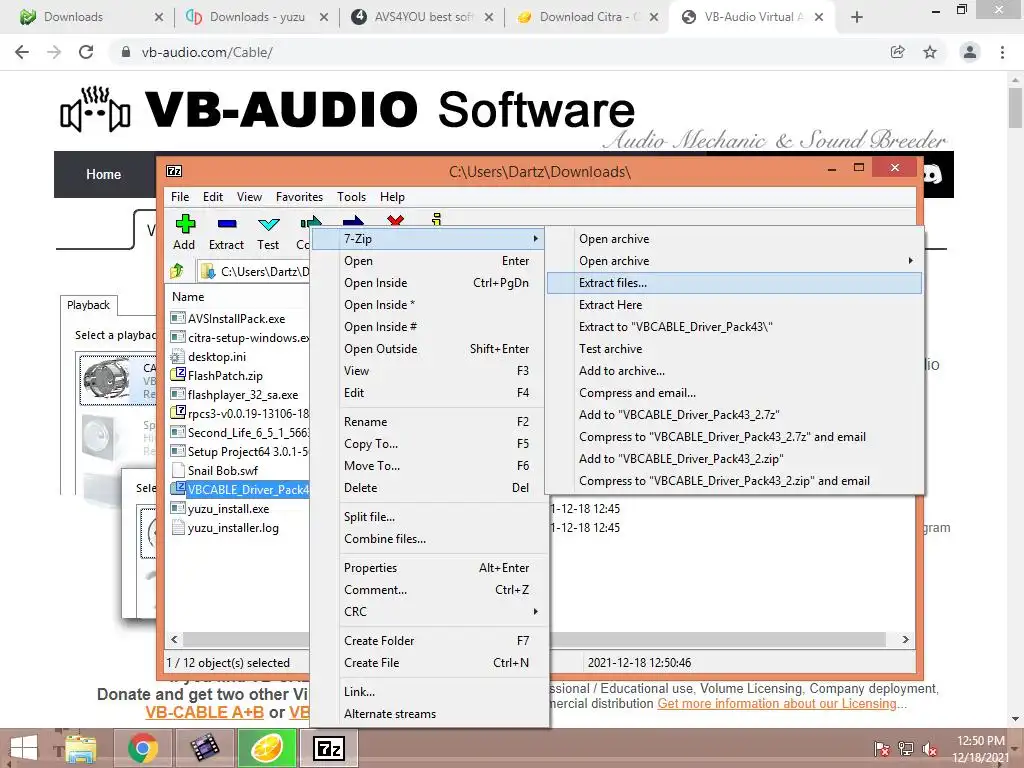The height and width of the screenshot is (768, 1024).
Task: Open the Favorites menu in 7-Zip
Action: pyautogui.click(x=299, y=197)
